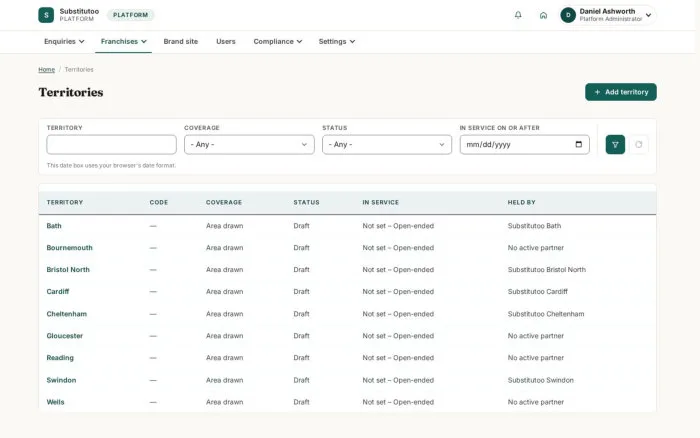Open the Settings menu
Image resolution: width=700 pixels, height=438 pixels.
pyautogui.click(x=337, y=42)
